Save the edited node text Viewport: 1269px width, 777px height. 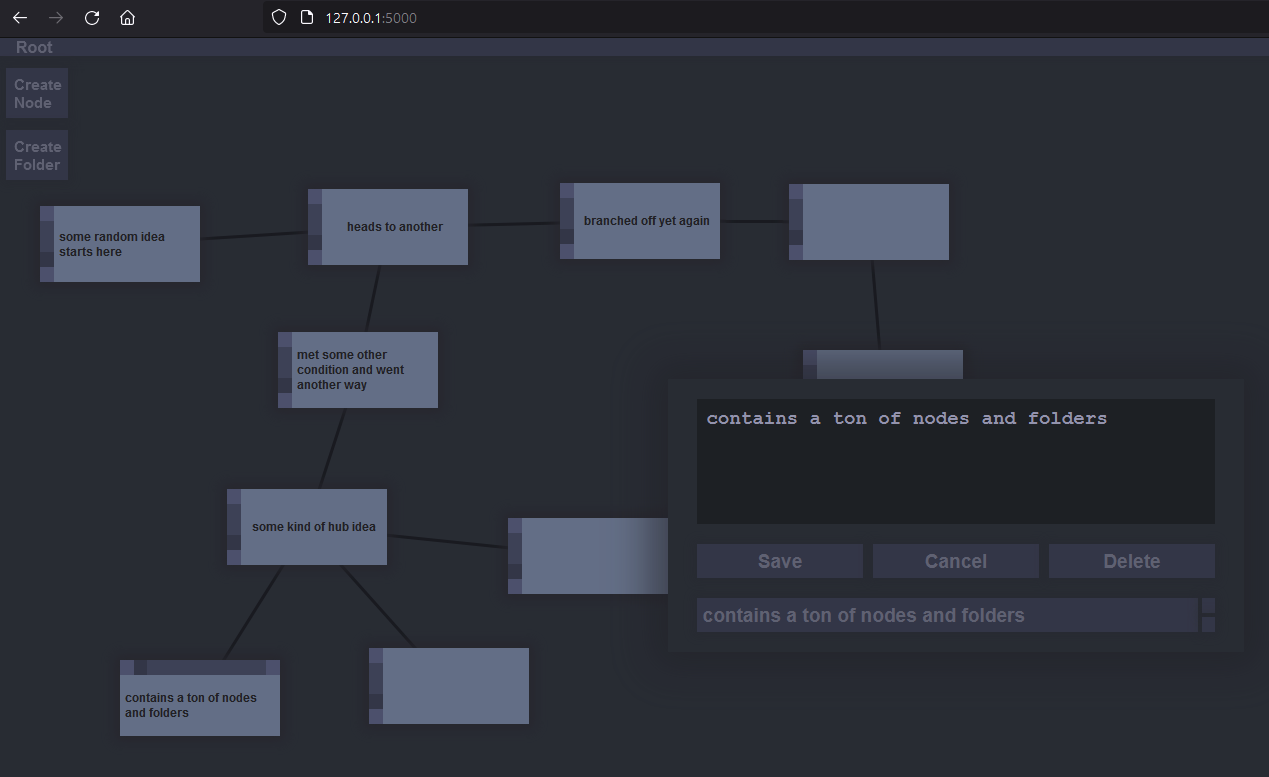pyautogui.click(x=780, y=561)
